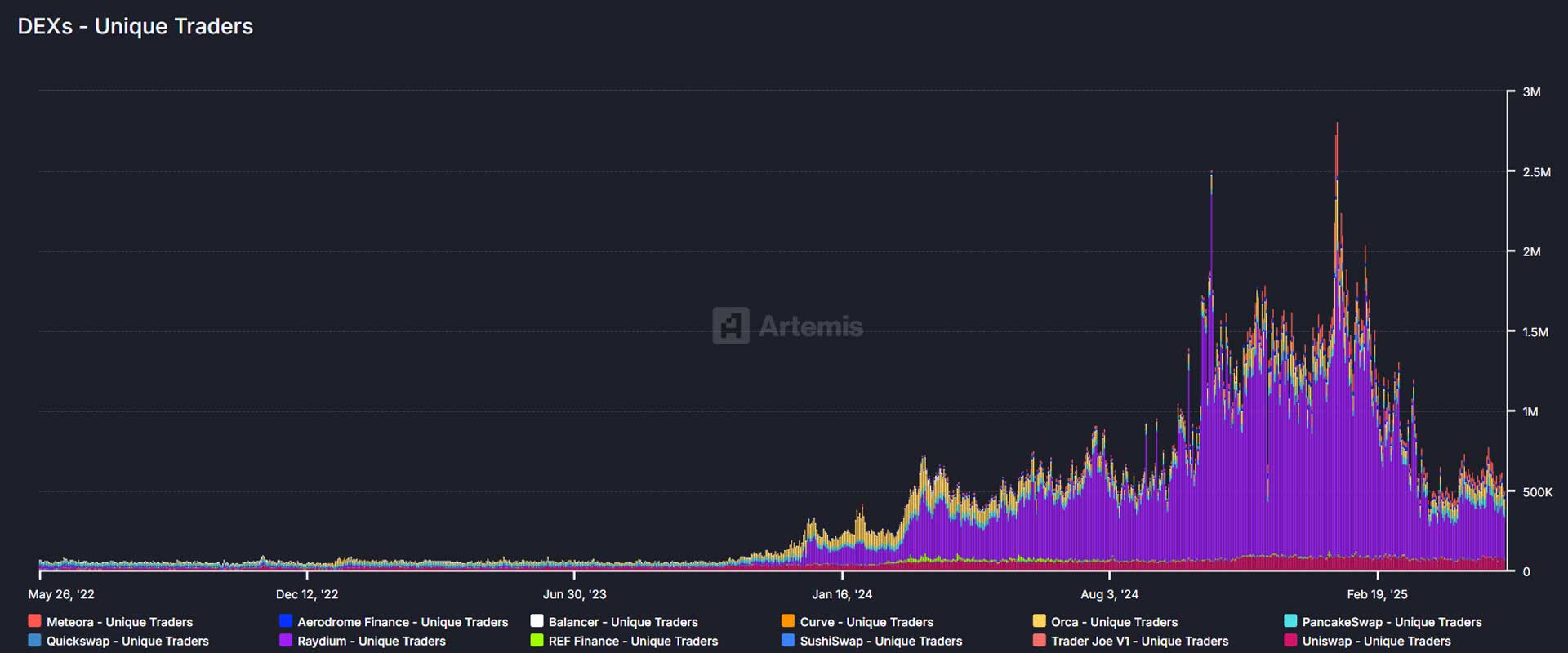The image size is (1568, 653).
Task: Click the Dec 12, '22 axis date label
Action: click(307, 594)
